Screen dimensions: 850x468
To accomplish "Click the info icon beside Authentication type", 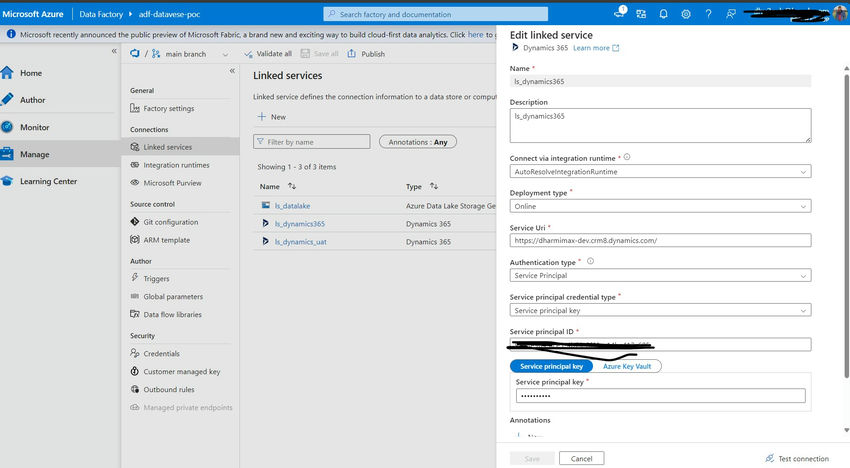I will 590,261.
